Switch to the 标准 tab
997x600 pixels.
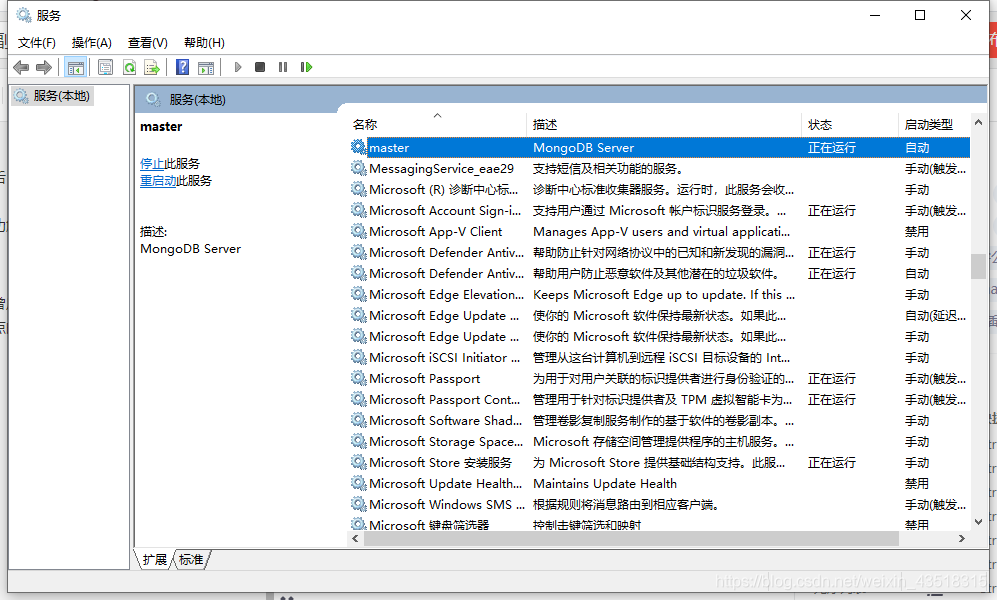pyautogui.click(x=191, y=559)
